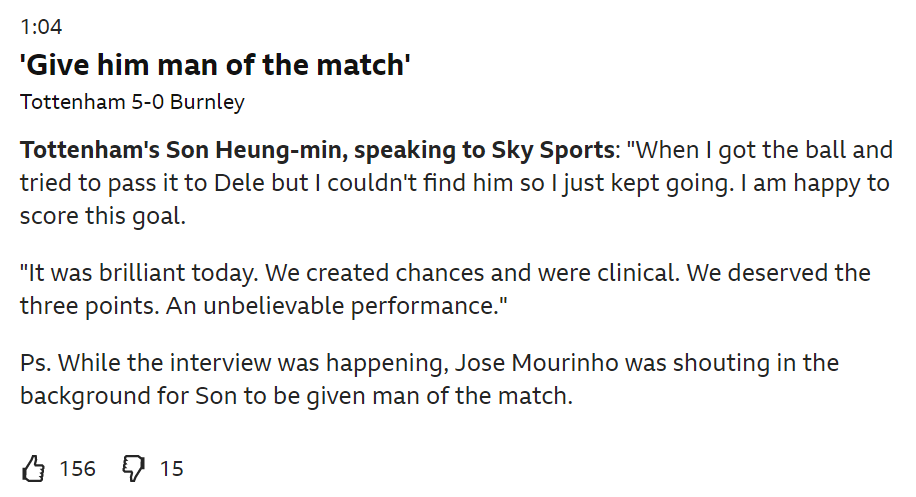Open the 'Give him man of the match' headline

[x=215, y=64]
